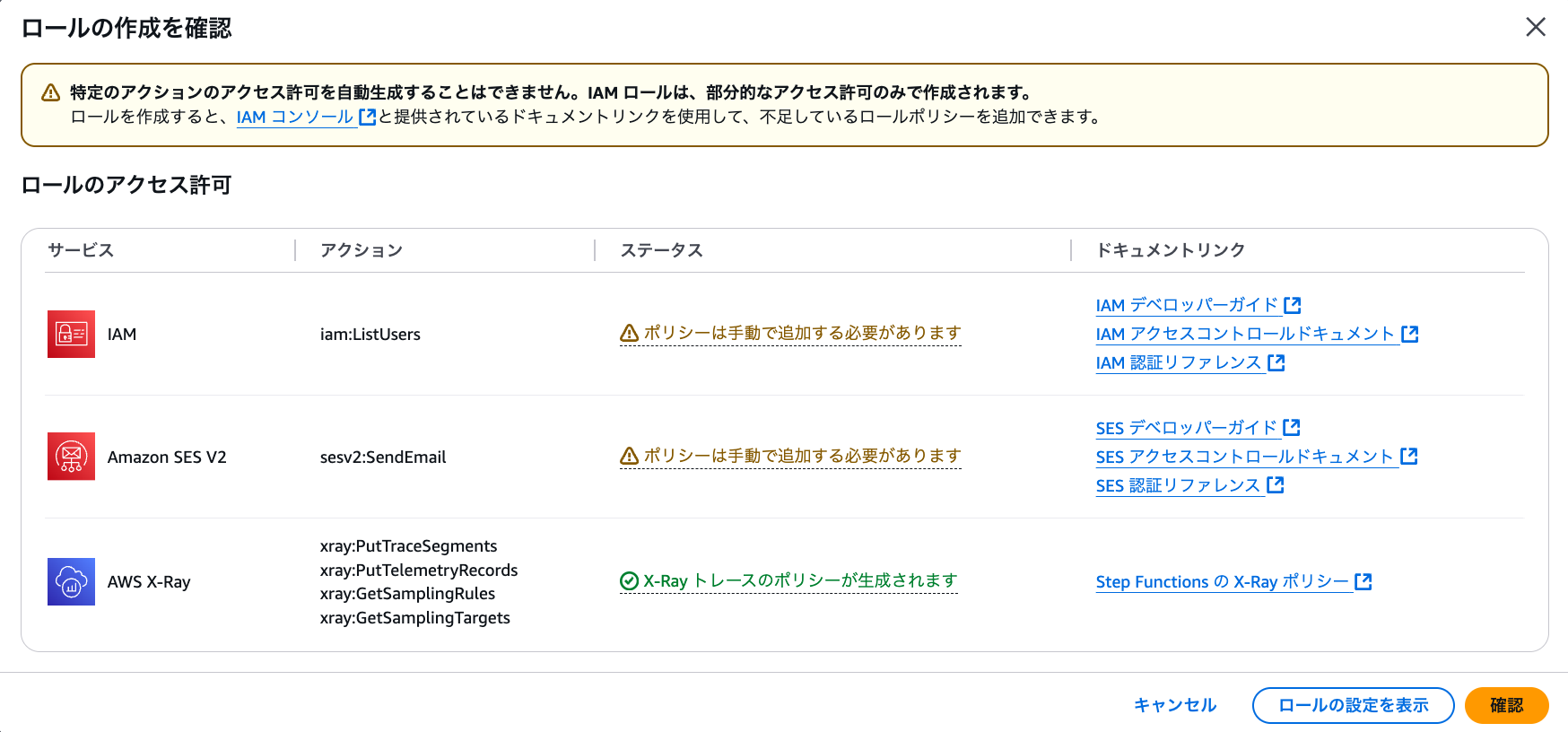Click external icon beside Step Functions X-Ray ポリシー

click(1363, 581)
